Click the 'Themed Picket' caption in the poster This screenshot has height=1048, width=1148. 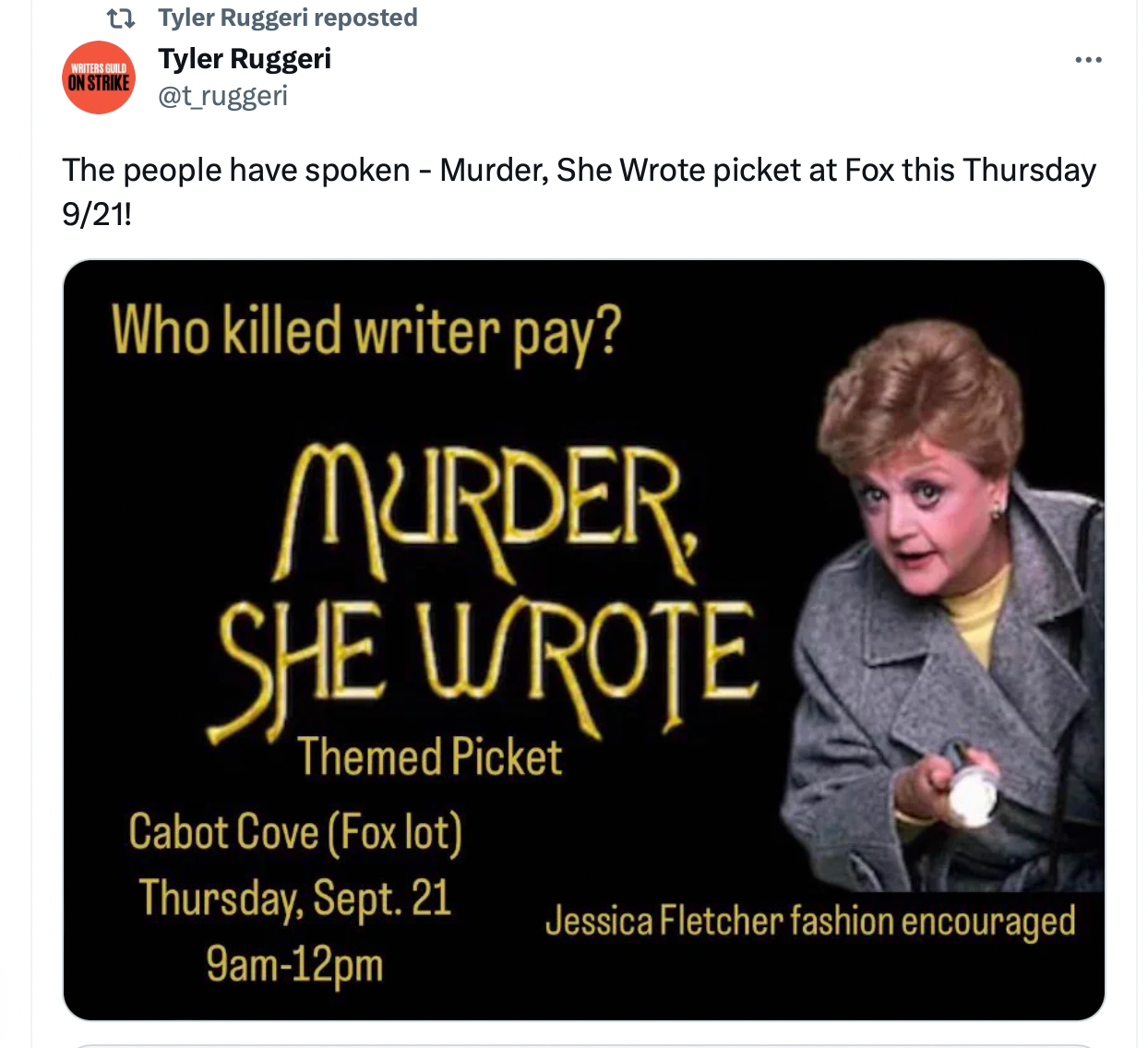(x=429, y=757)
